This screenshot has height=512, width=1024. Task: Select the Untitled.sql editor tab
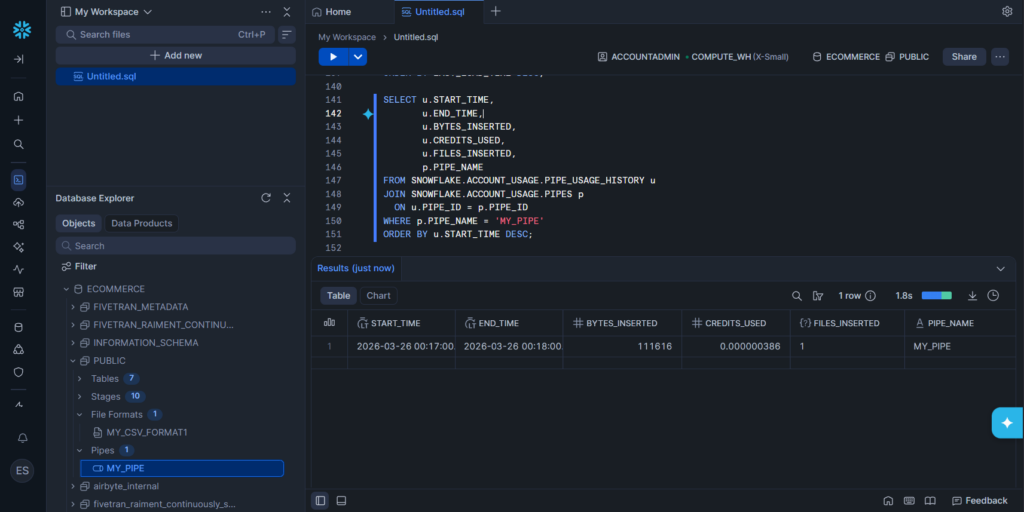[x=439, y=12]
